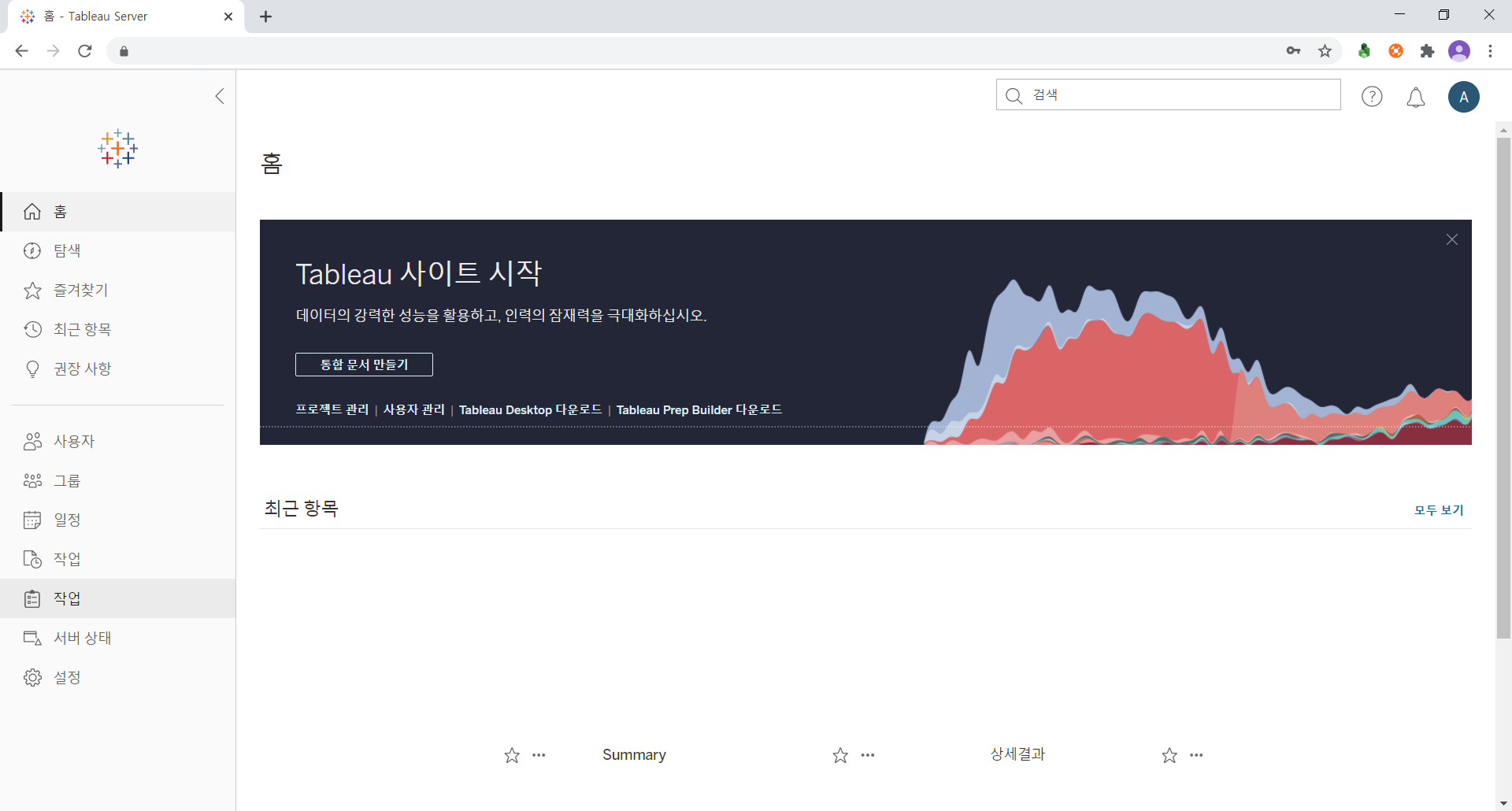The height and width of the screenshot is (811, 1512).
Task: Click the 모두 보기 link
Action: click(x=1439, y=510)
